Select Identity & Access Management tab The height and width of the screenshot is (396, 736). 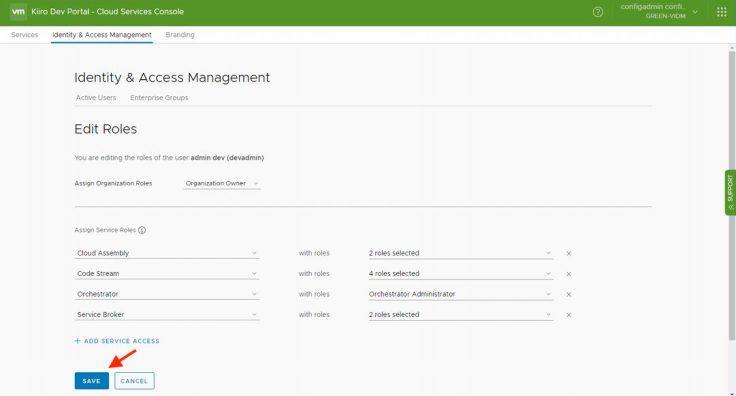[102, 35]
